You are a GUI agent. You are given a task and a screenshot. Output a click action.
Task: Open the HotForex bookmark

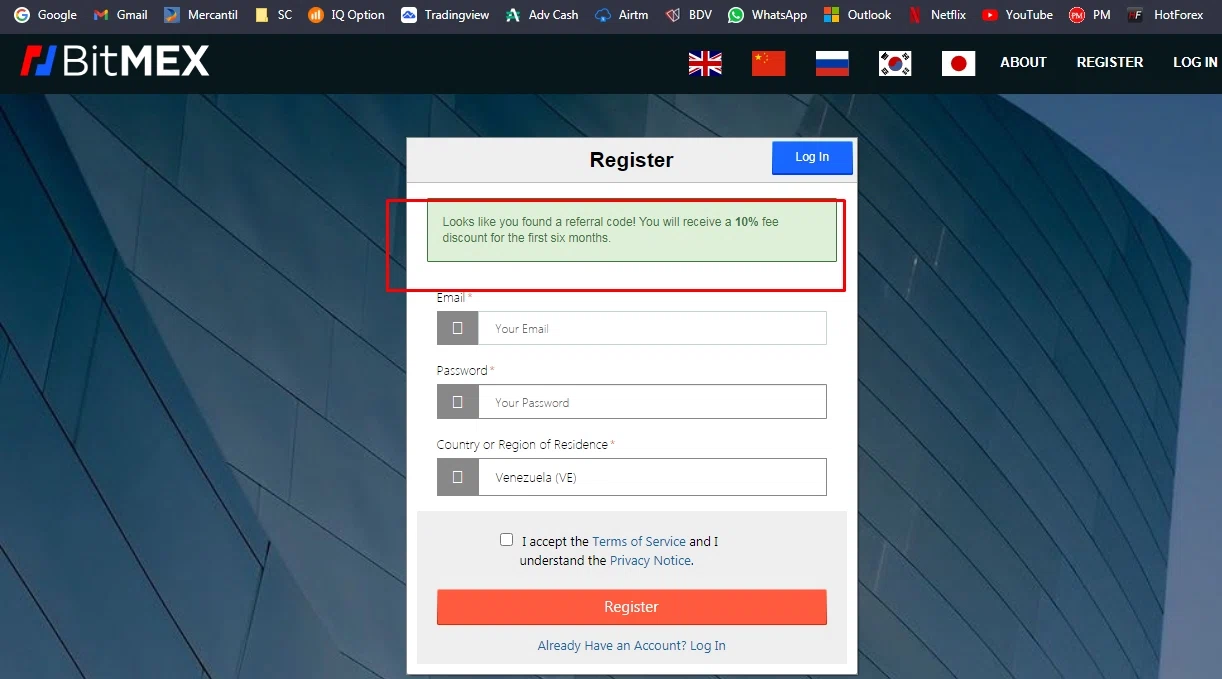pyautogui.click(x=1165, y=15)
